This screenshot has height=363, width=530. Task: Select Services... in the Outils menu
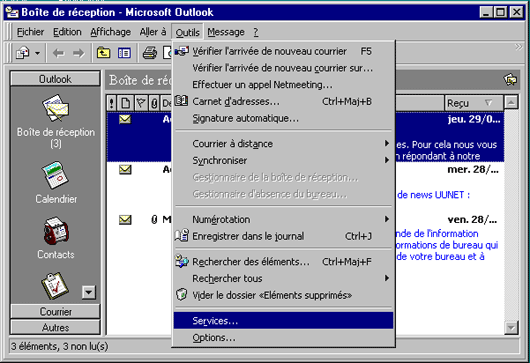coord(283,321)
